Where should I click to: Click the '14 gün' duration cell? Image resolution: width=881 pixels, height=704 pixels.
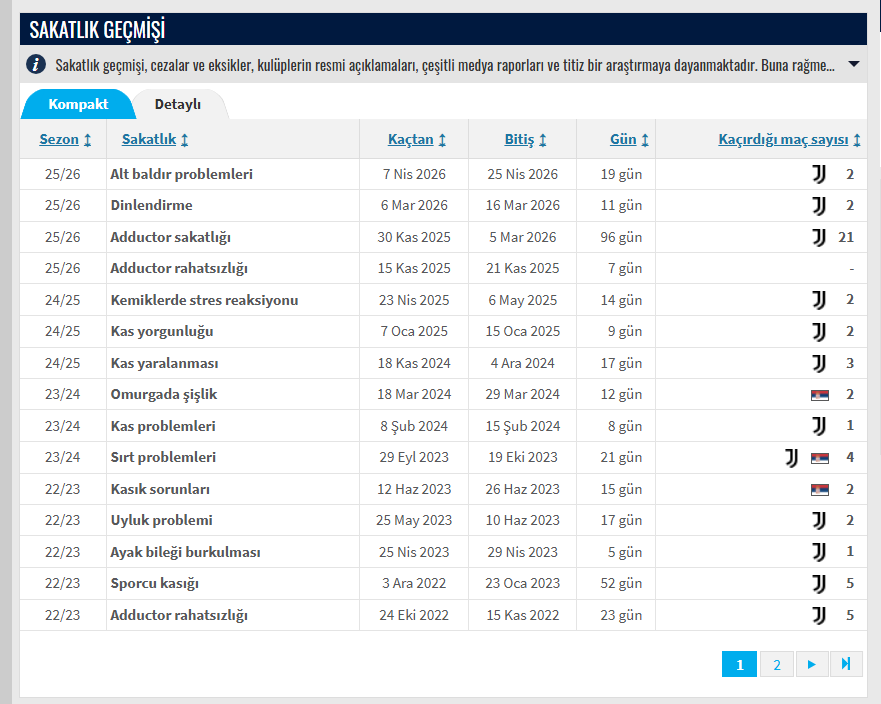[621, 300]
